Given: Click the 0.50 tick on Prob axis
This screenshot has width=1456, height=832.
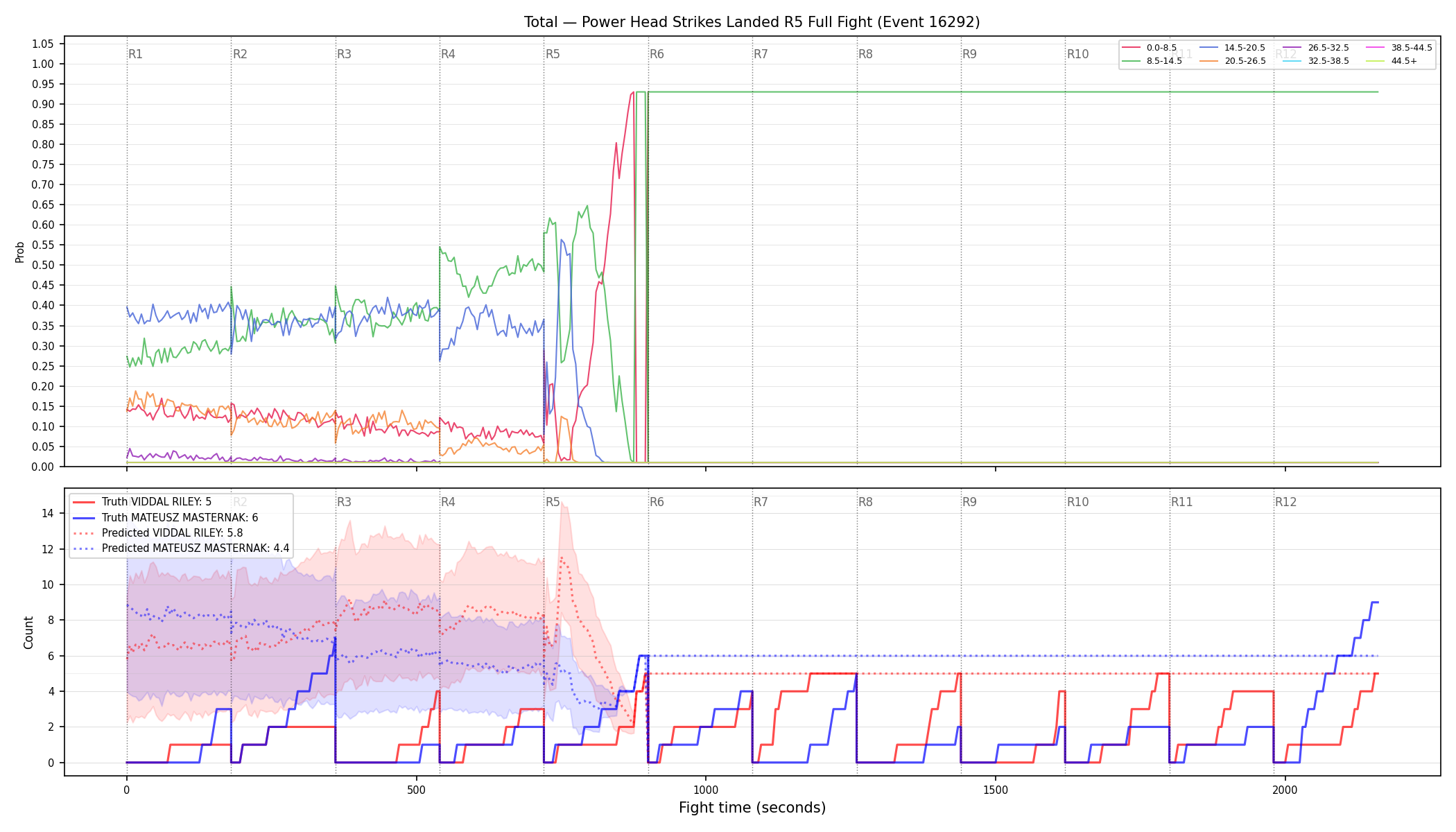Looking at the screenshot, I should coord(43,265).
